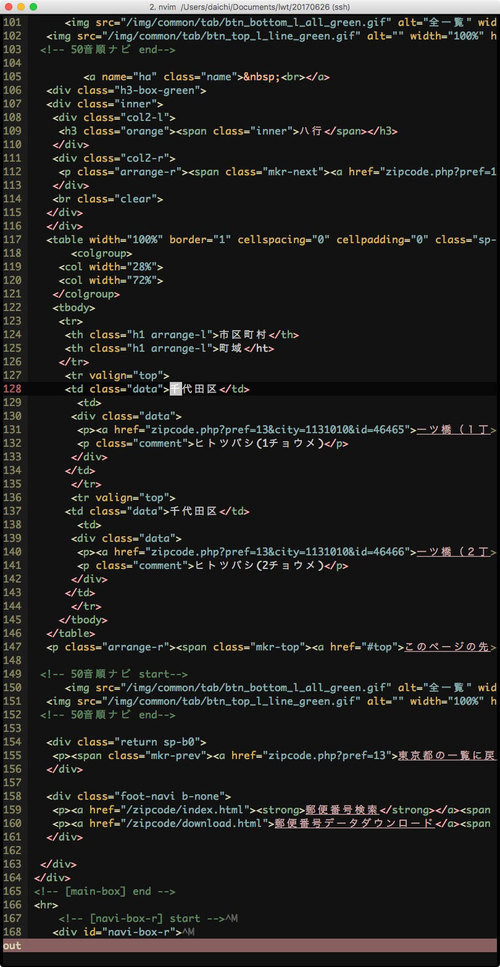This screenshot has width=500, height=967.
Task: Click the yellow minimize window button
Action: point(20,6)
